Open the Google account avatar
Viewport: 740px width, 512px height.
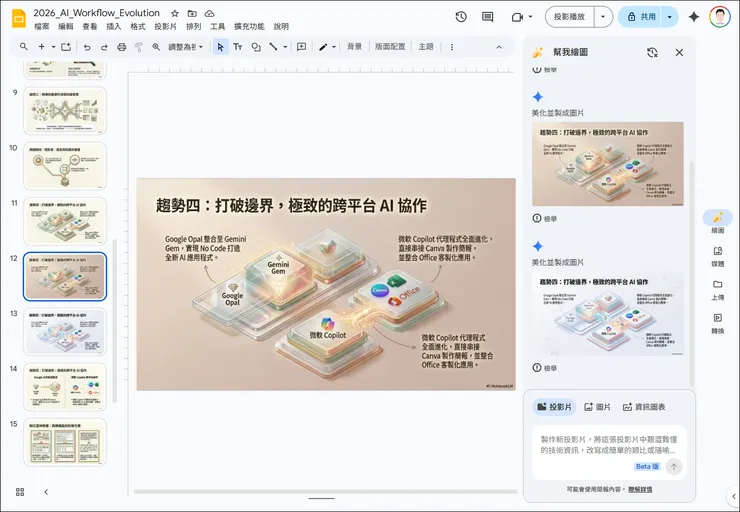click(719, 17)
